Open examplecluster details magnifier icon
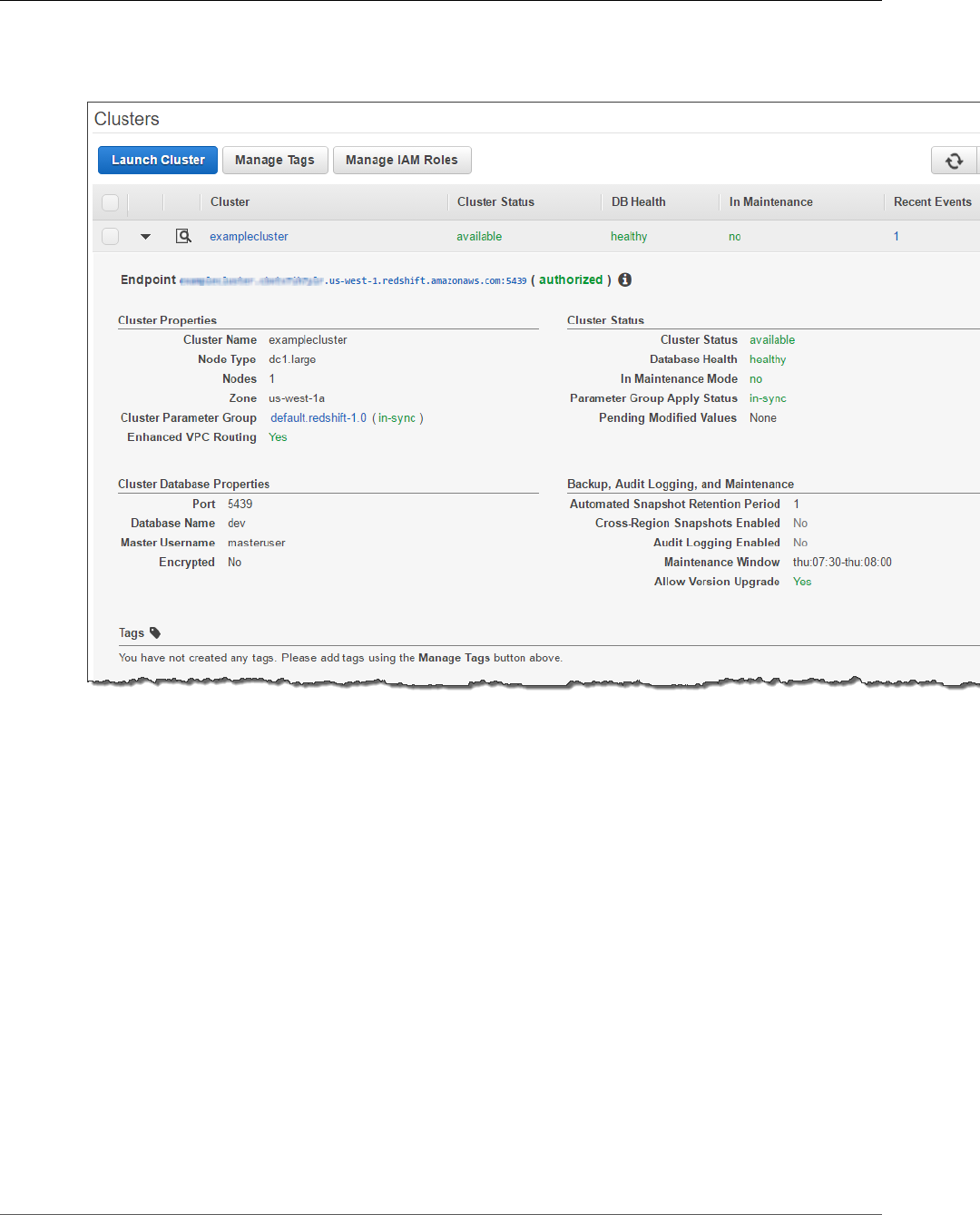Viewport: 980px width, 1215px height. point(183,236)
